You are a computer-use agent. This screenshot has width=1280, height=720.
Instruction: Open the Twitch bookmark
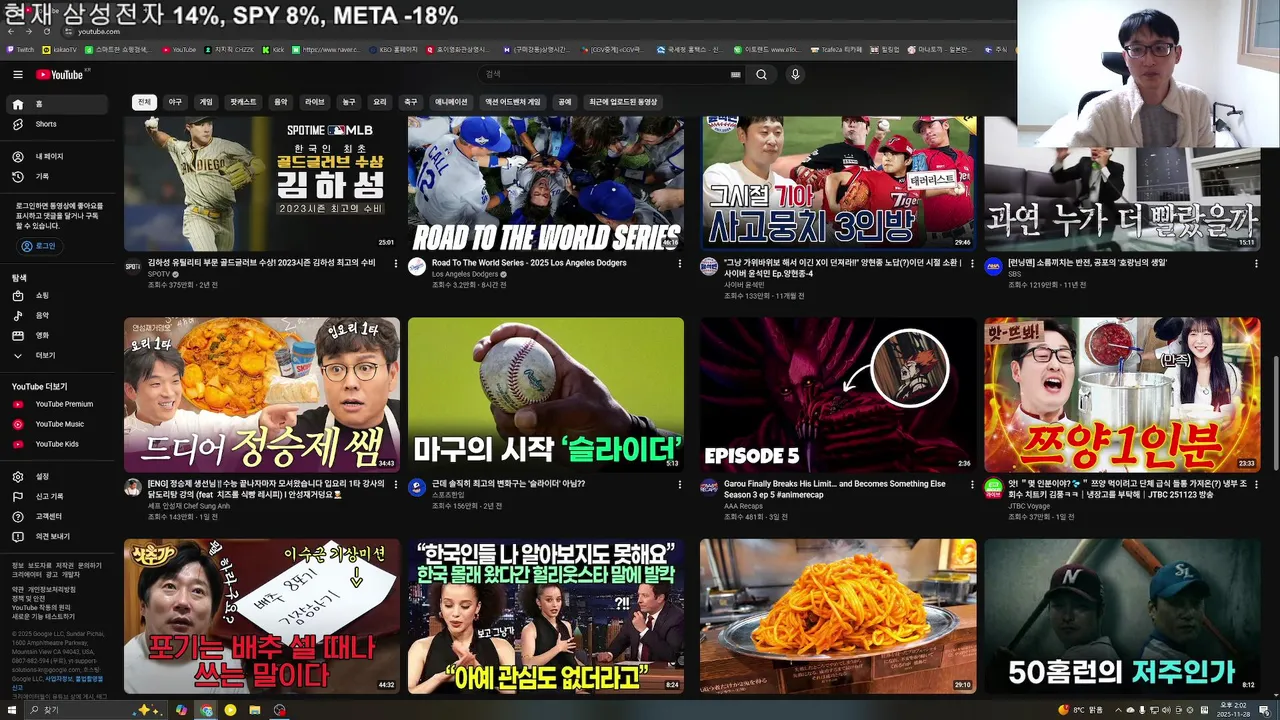tap(20, 49)
